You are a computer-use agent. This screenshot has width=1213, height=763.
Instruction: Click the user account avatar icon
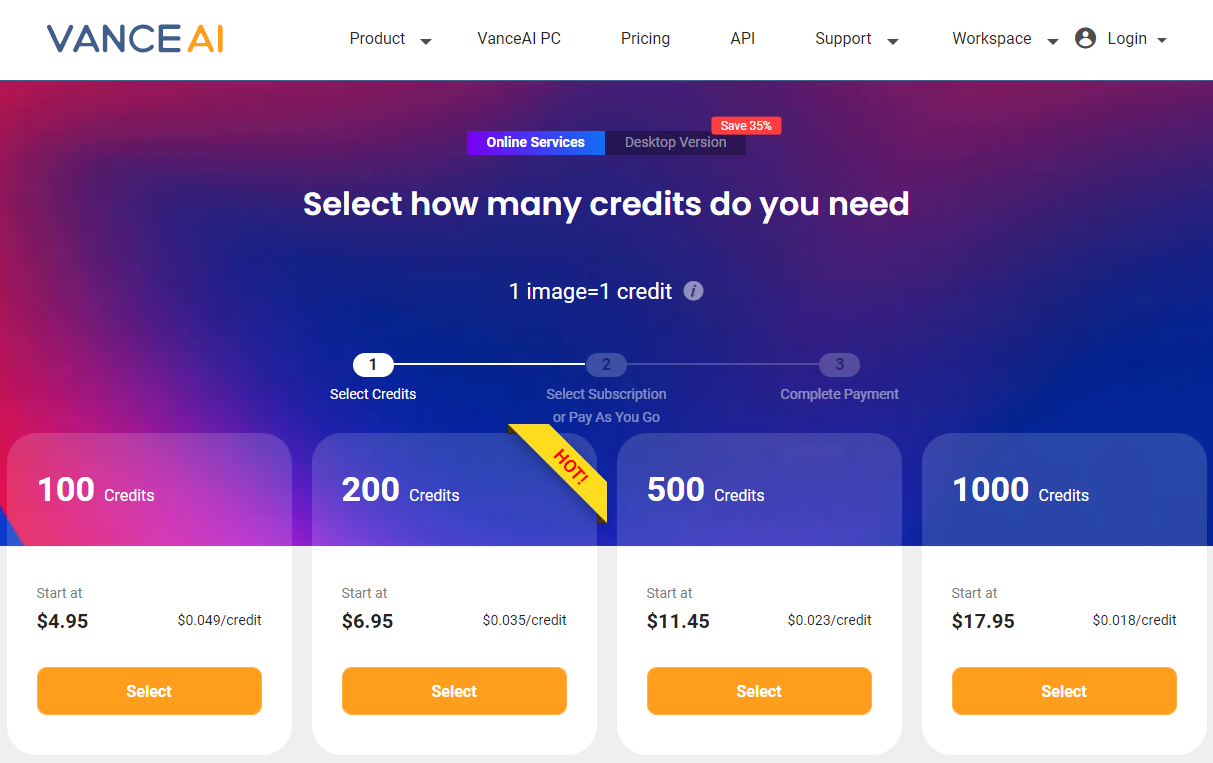pyautogui.click(x=1085, y=39)
